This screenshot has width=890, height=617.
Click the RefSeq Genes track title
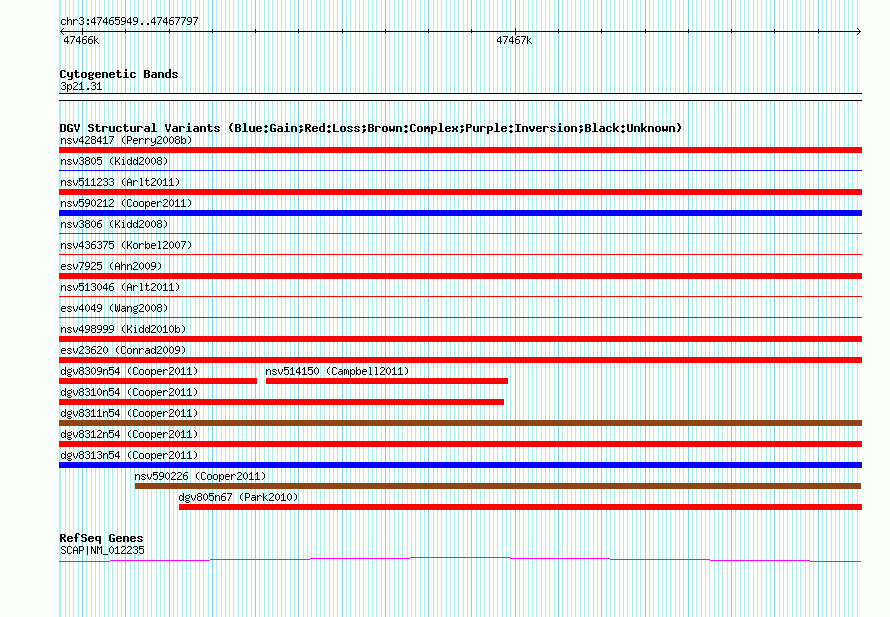(102, 538)
